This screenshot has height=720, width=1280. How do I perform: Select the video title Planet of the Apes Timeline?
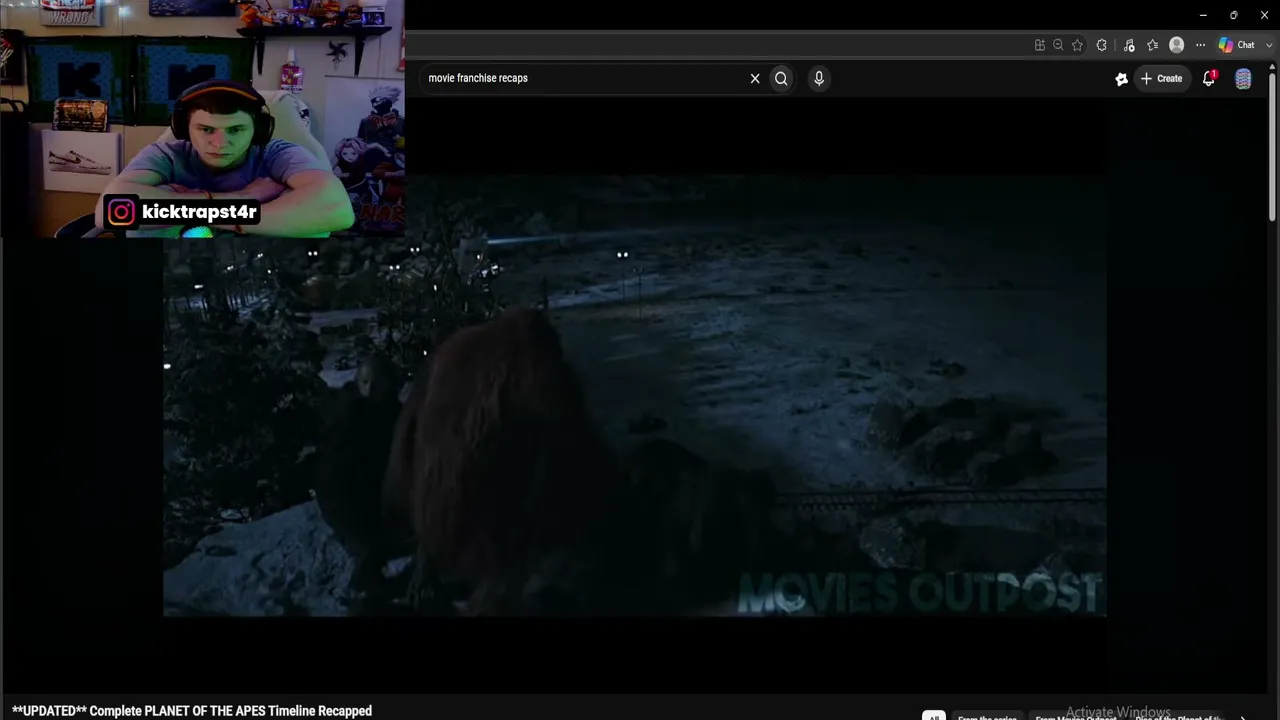click(x=192, y=711)
